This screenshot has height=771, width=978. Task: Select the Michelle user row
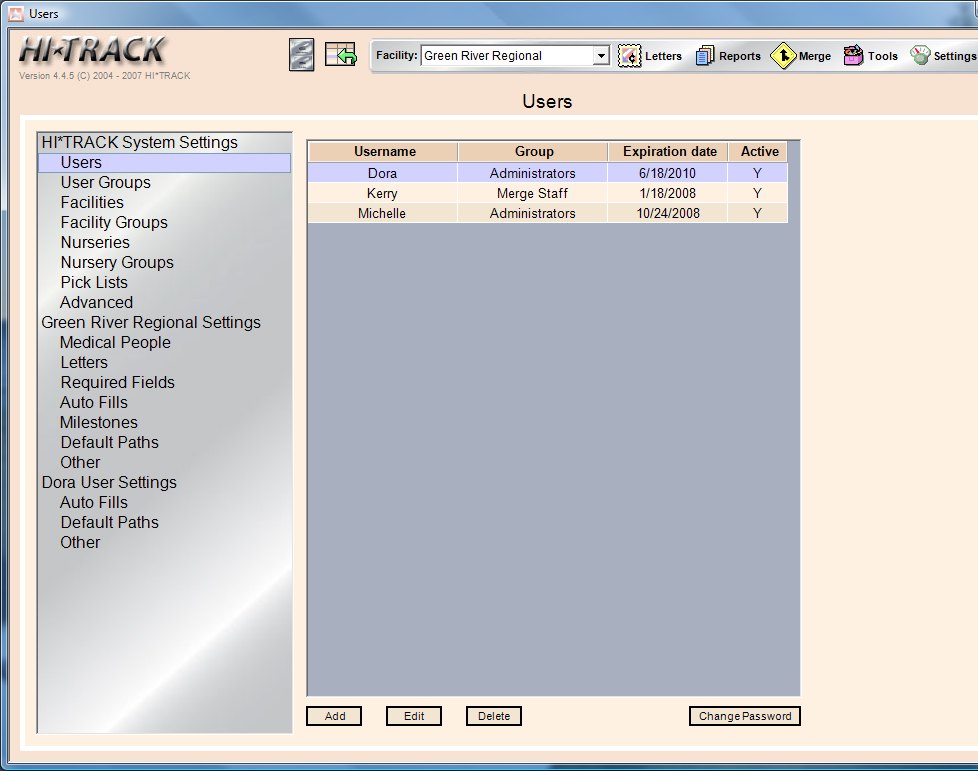pyautogui.click(x=548, y=213)
